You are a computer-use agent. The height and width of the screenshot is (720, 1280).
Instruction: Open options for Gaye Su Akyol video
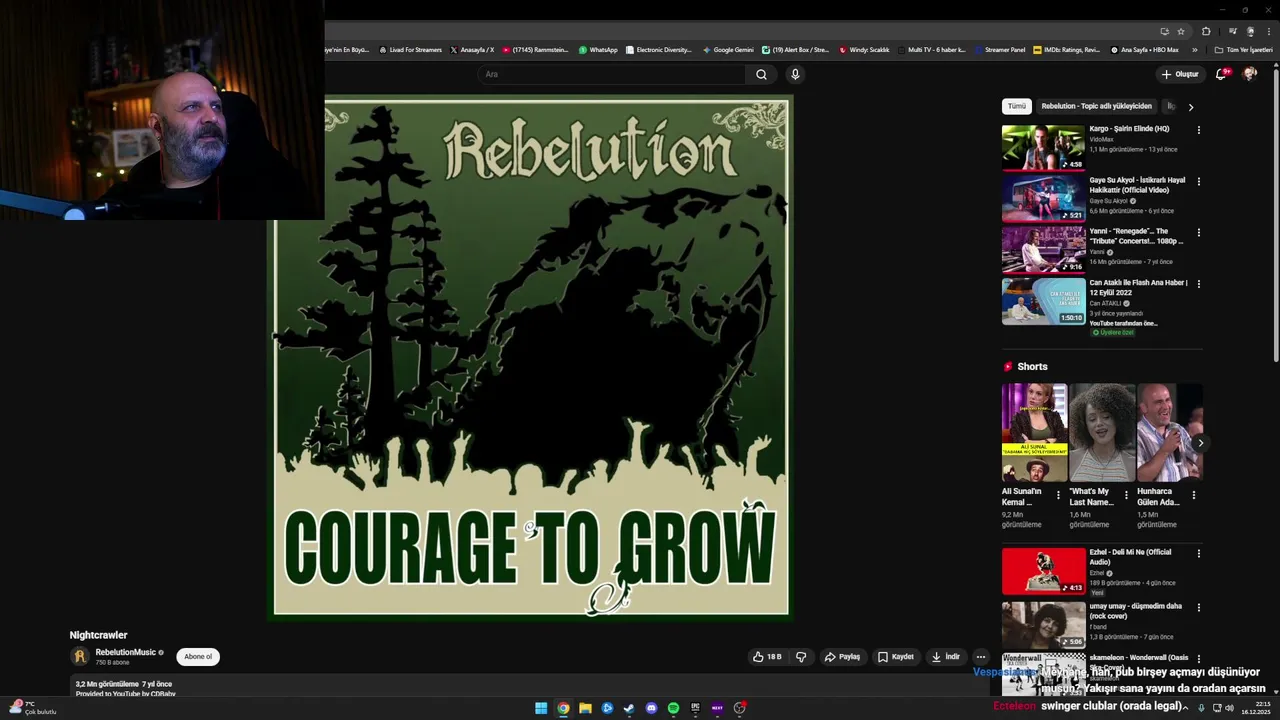click(x=1198, y=181)
